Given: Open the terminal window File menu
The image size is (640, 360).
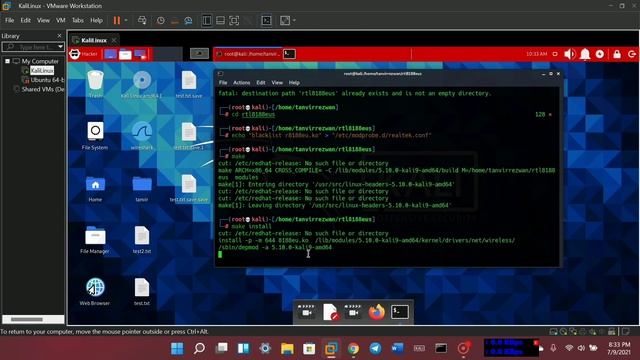Looking at the screenshot, I should 223,83.
